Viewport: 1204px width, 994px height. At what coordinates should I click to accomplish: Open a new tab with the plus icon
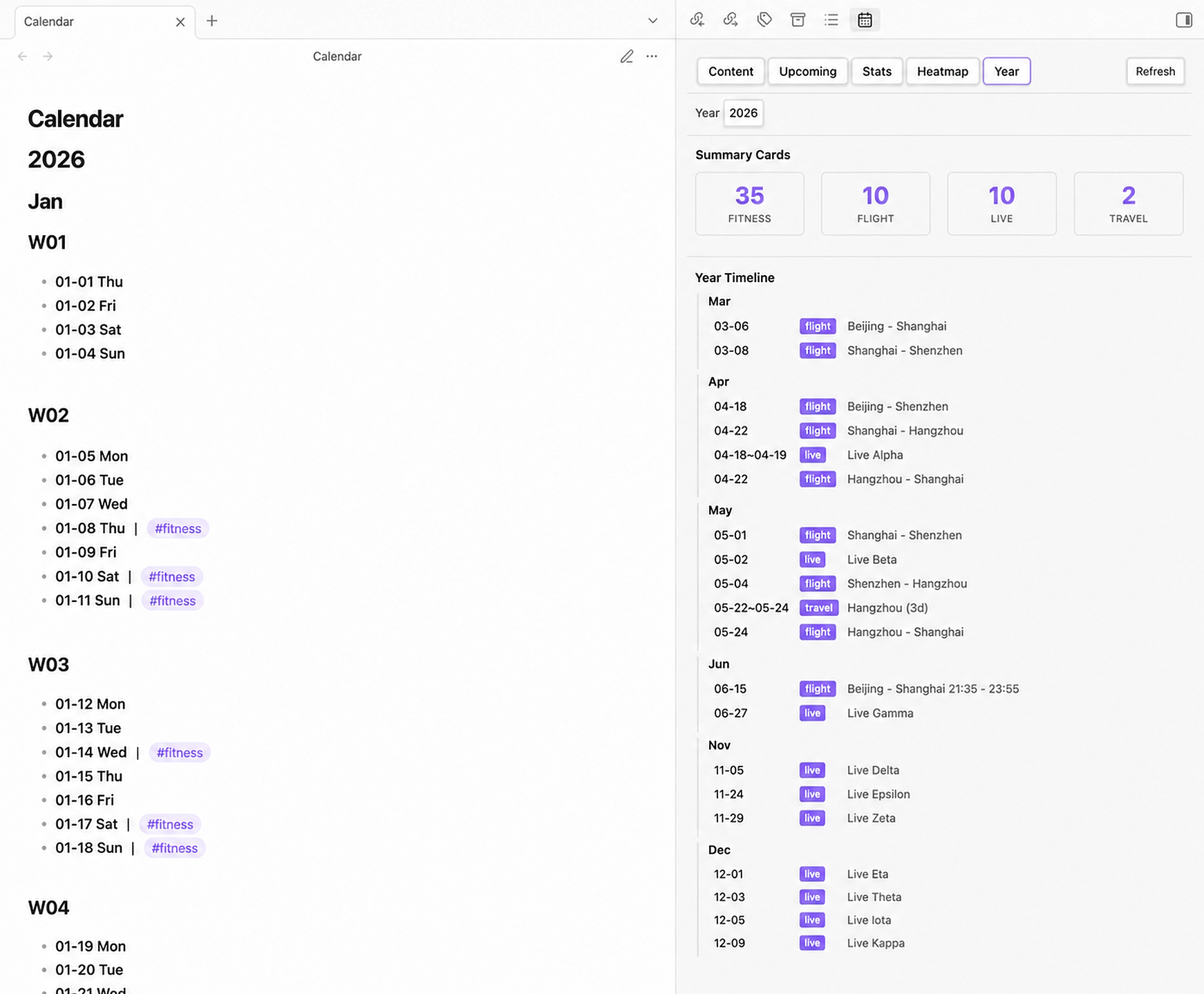point(212,21)
